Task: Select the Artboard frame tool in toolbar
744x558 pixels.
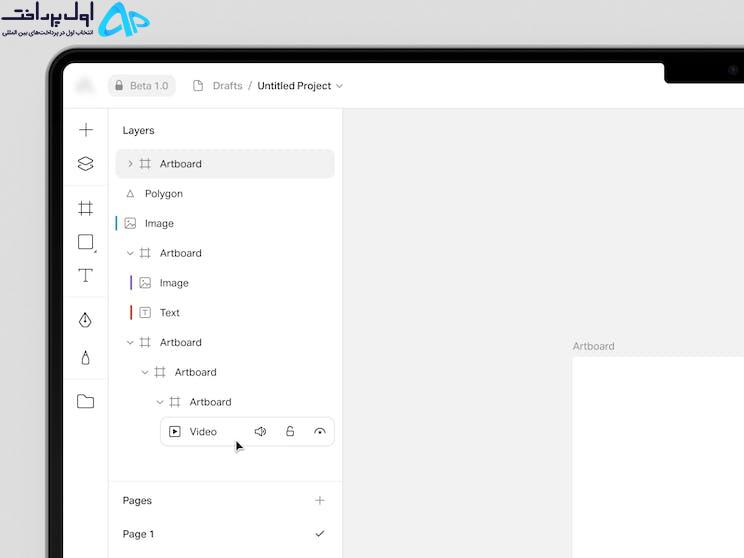Action: 85,208
